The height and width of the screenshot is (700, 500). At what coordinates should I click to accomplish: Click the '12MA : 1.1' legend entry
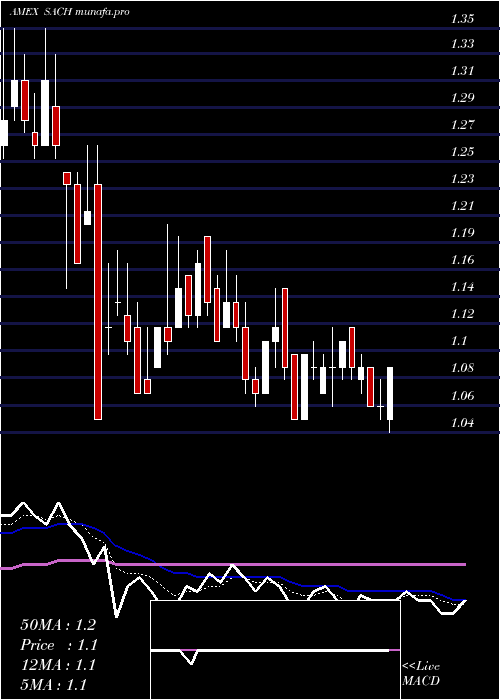[x=58, y=665]
